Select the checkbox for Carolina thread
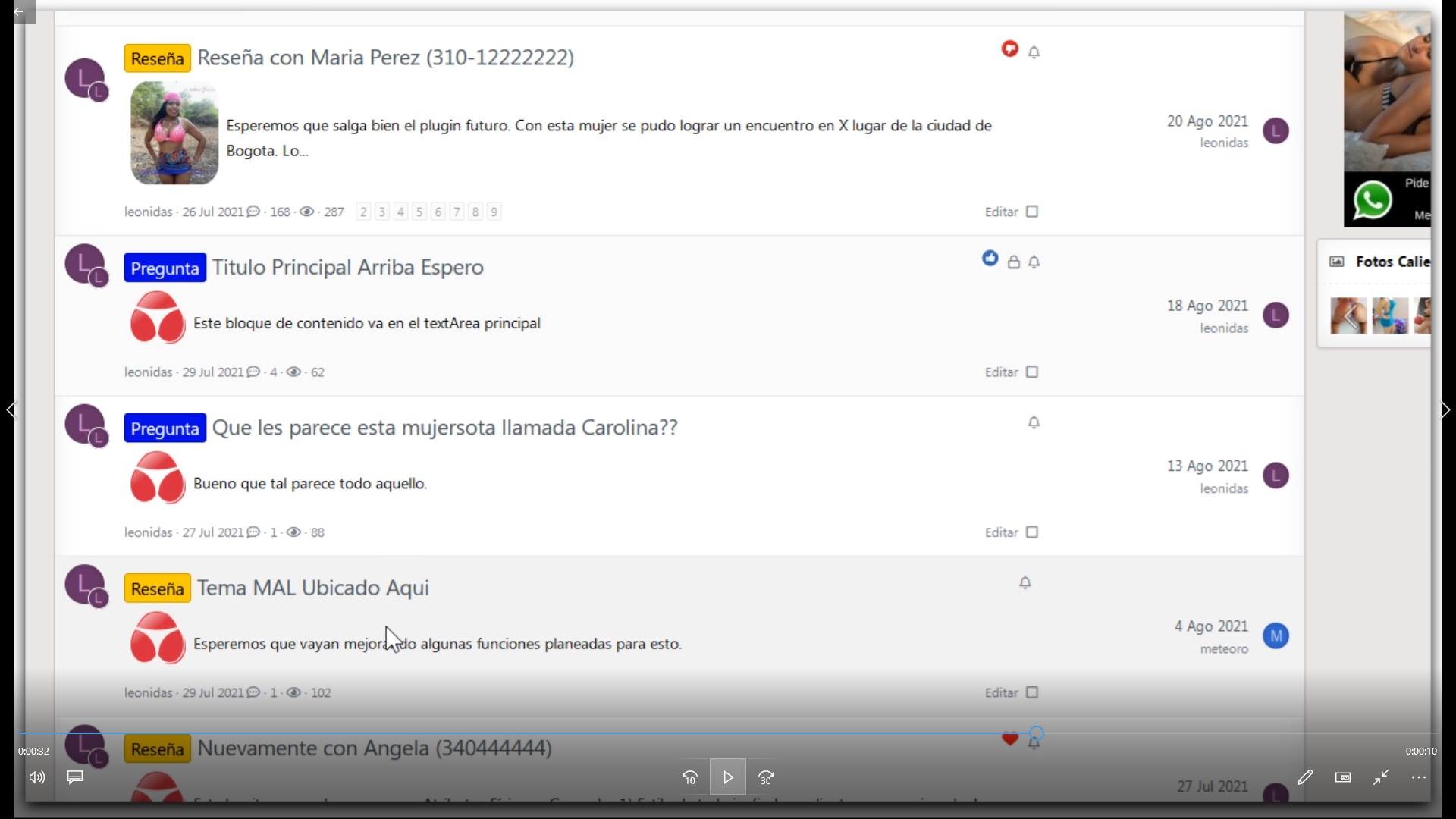The height and width of the screenshot is (819, 1456). (1032, 532)
